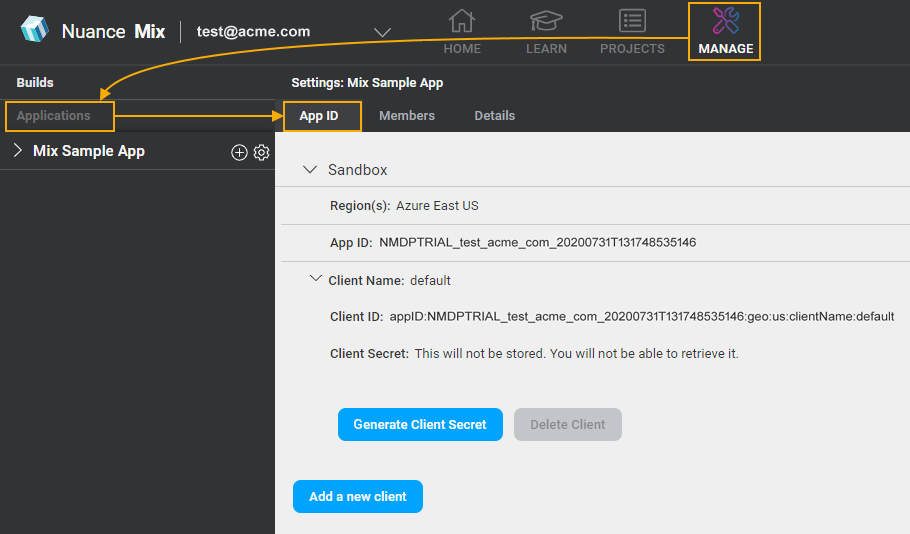Click the 'Settings: Mix Sample App' heading
The image size is (910, 534).
(x=367, y=82)
